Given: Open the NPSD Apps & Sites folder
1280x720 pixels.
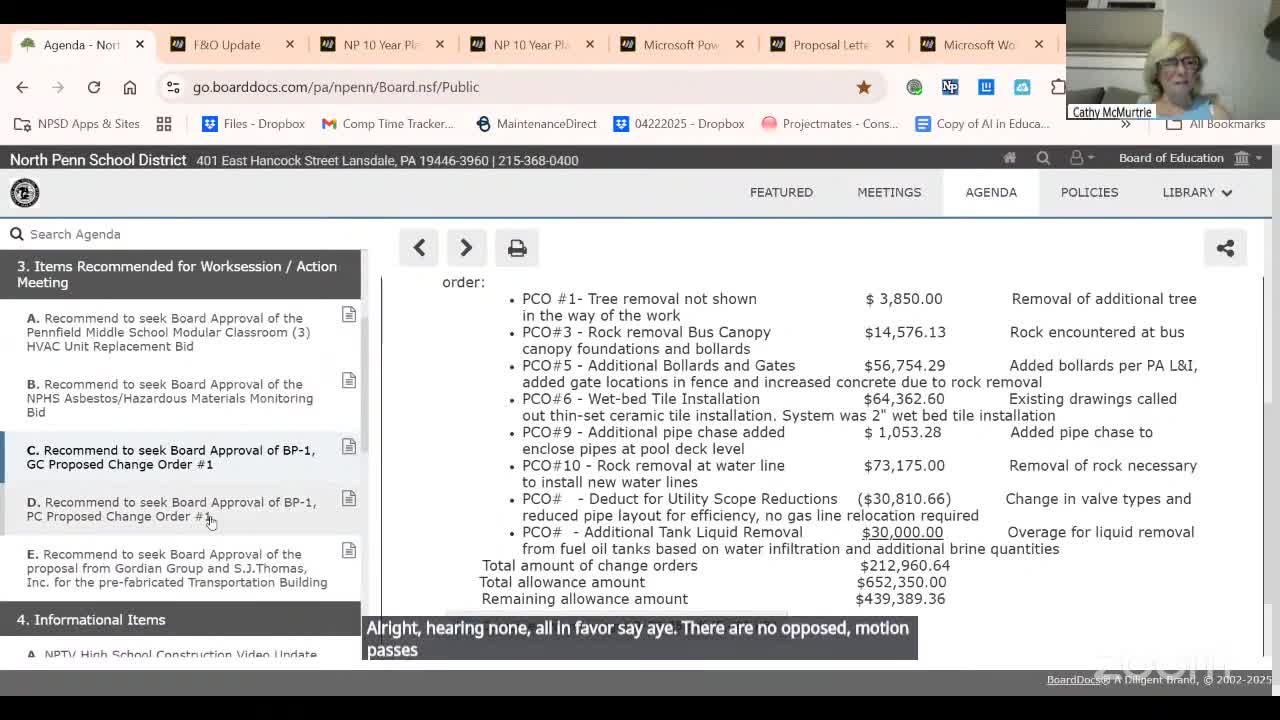Looking at the screenshot, I should click(x=77, y=124).
